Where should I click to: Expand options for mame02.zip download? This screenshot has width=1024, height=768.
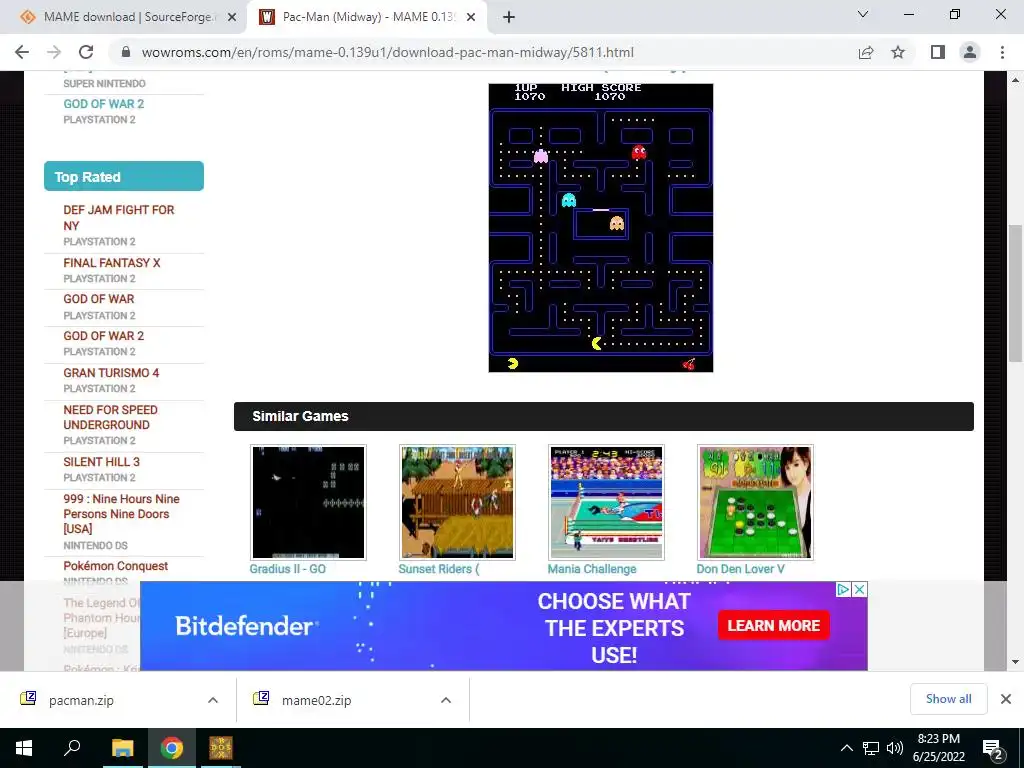[x=446, y=700]
